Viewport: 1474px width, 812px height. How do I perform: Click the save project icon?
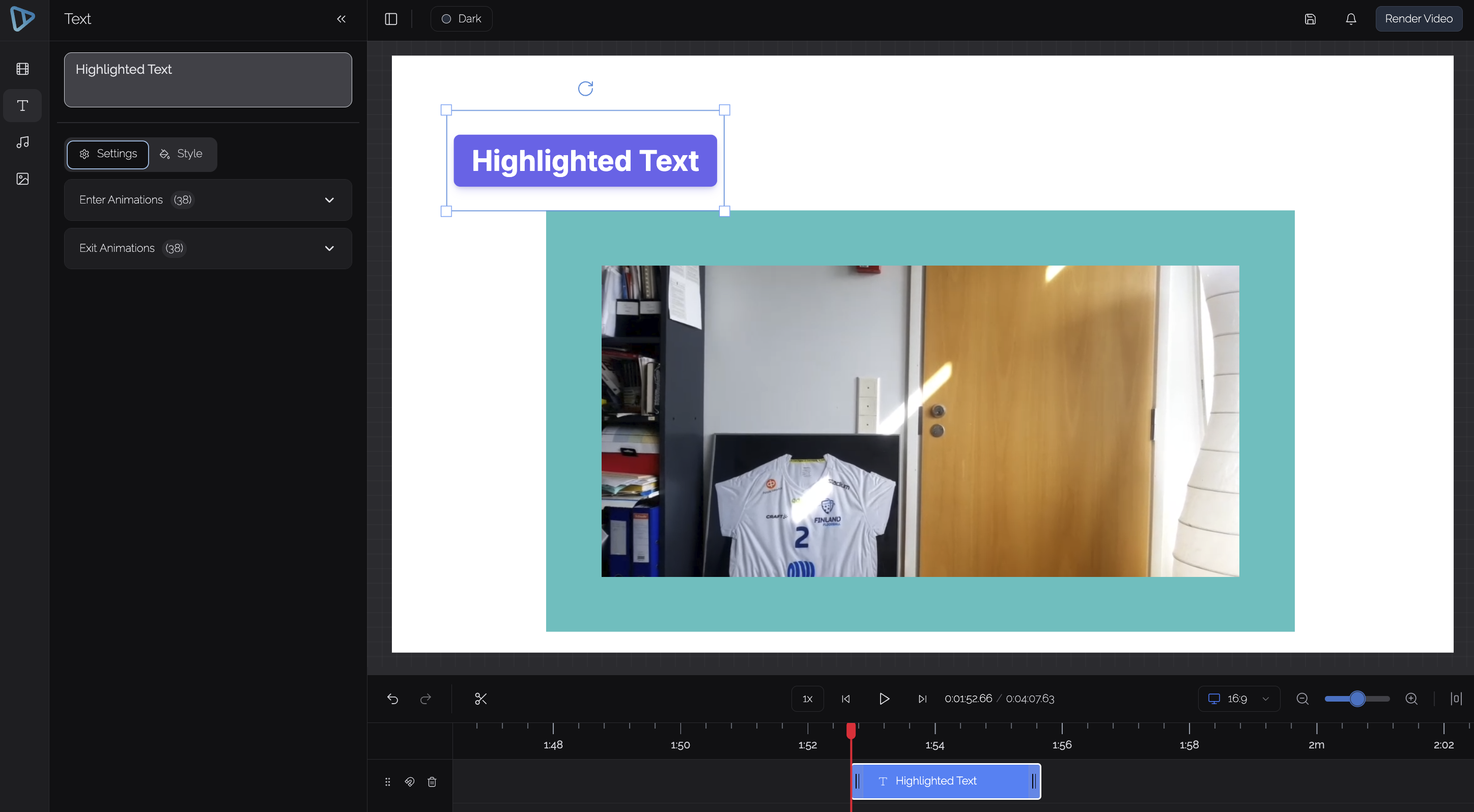click(1310, 19)
